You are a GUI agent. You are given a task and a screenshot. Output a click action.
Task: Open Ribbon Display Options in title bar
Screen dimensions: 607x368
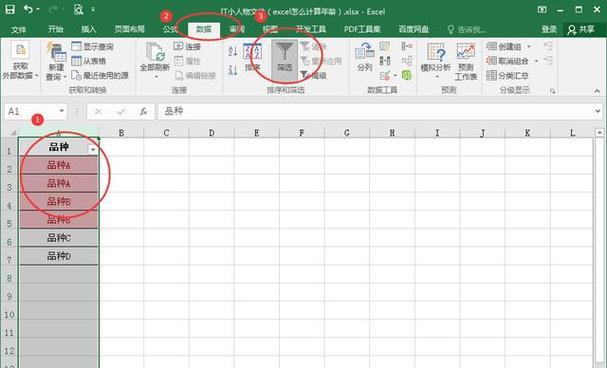pos(542,10)
